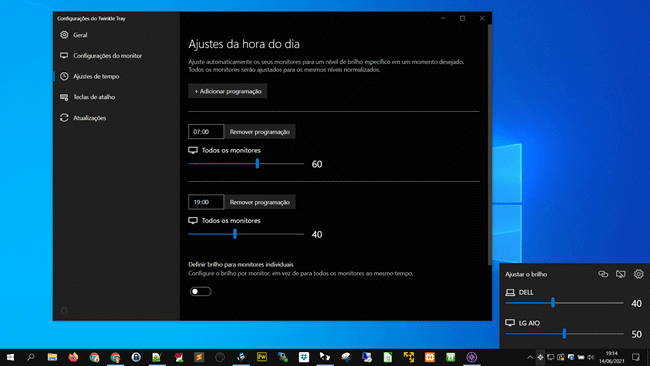Image resolution: width=650 pixels, height=366 pixels.
Task: Click the LG AIO brightness value 50
Action: click(636, 334)
